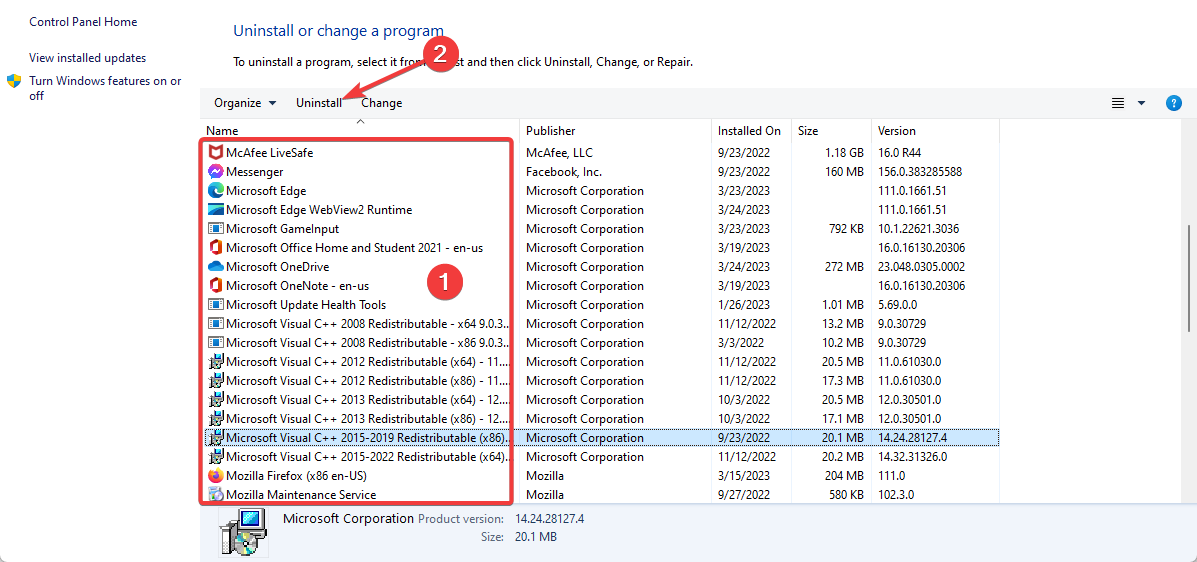The height and width of the screenshot is (562, 1197).
Task: Sort by the Publisher column header
Action: [615, 131]
